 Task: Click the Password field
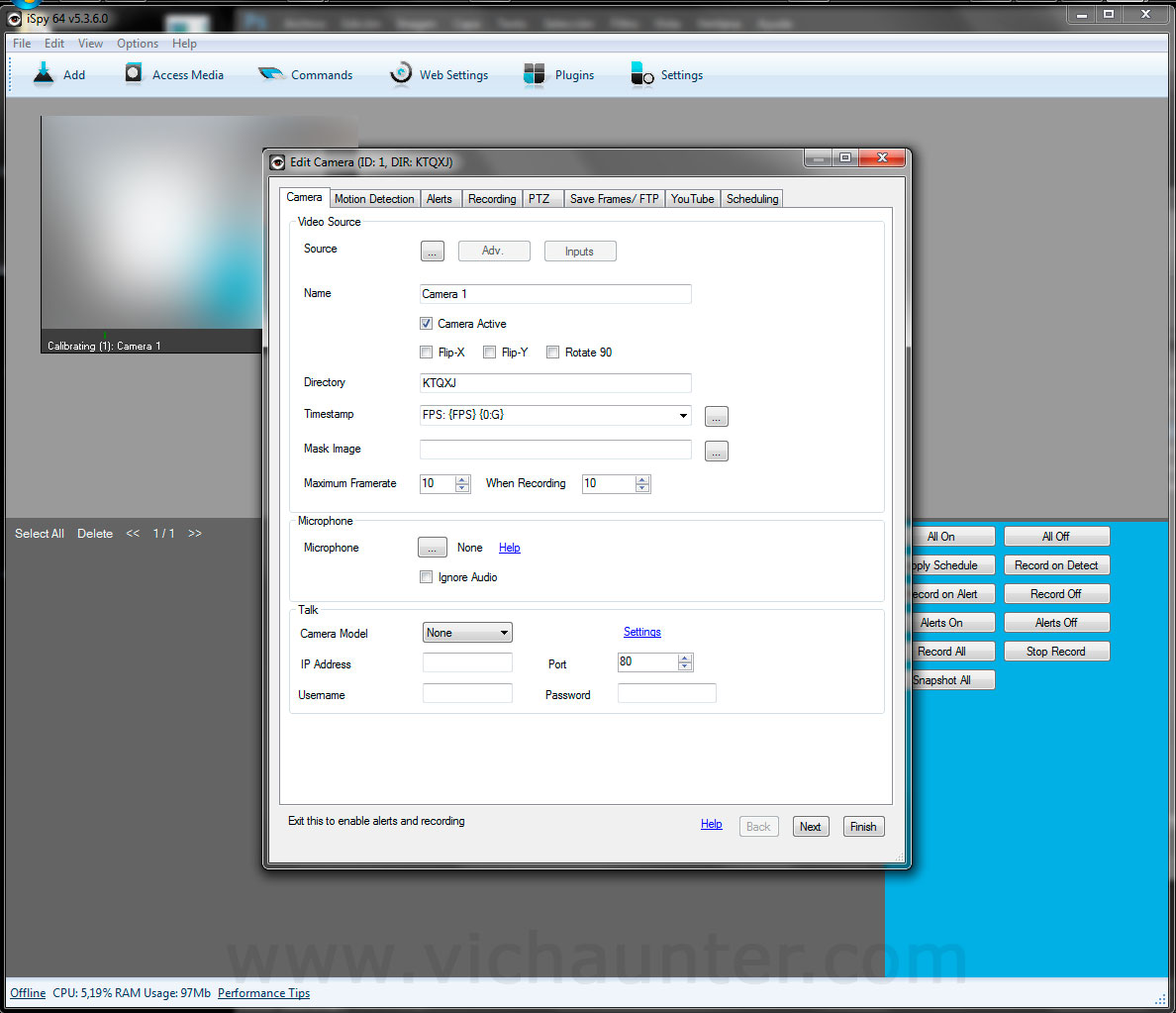[x=667, y=693]
